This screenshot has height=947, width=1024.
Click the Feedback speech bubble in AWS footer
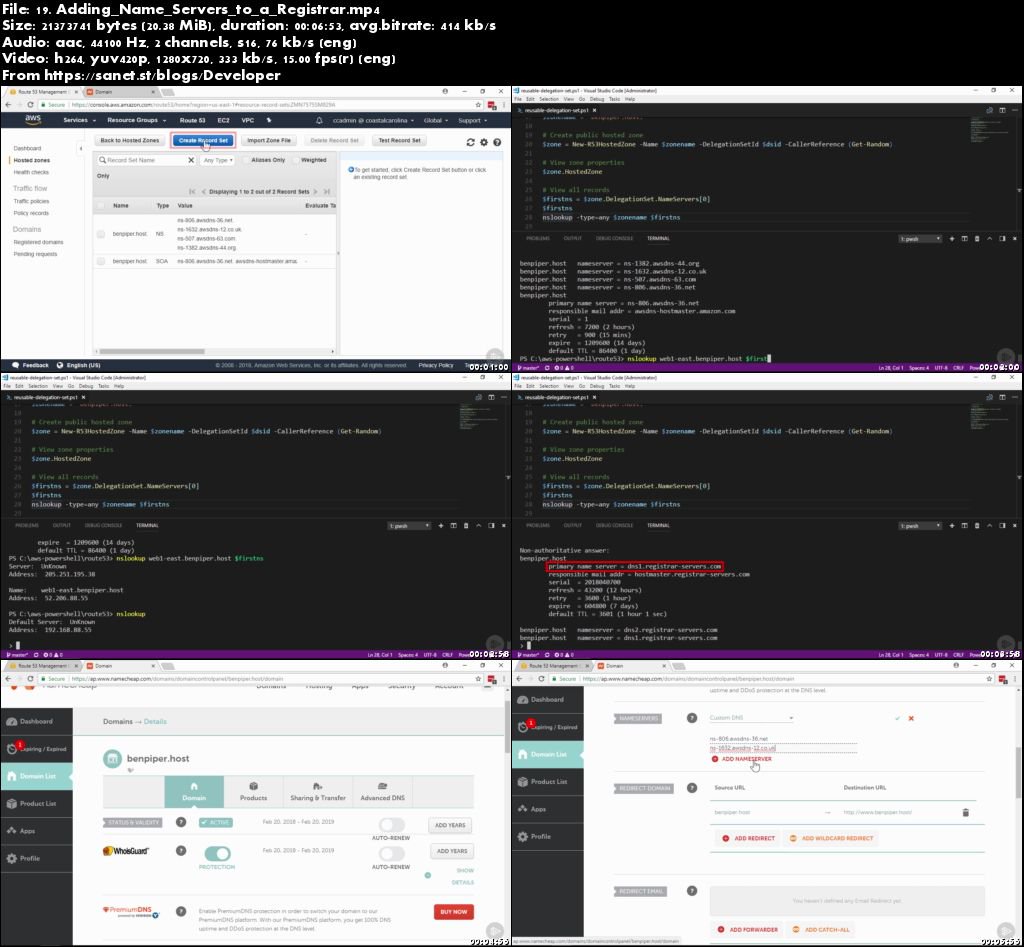pyautogui.click(x=16, y=366)
